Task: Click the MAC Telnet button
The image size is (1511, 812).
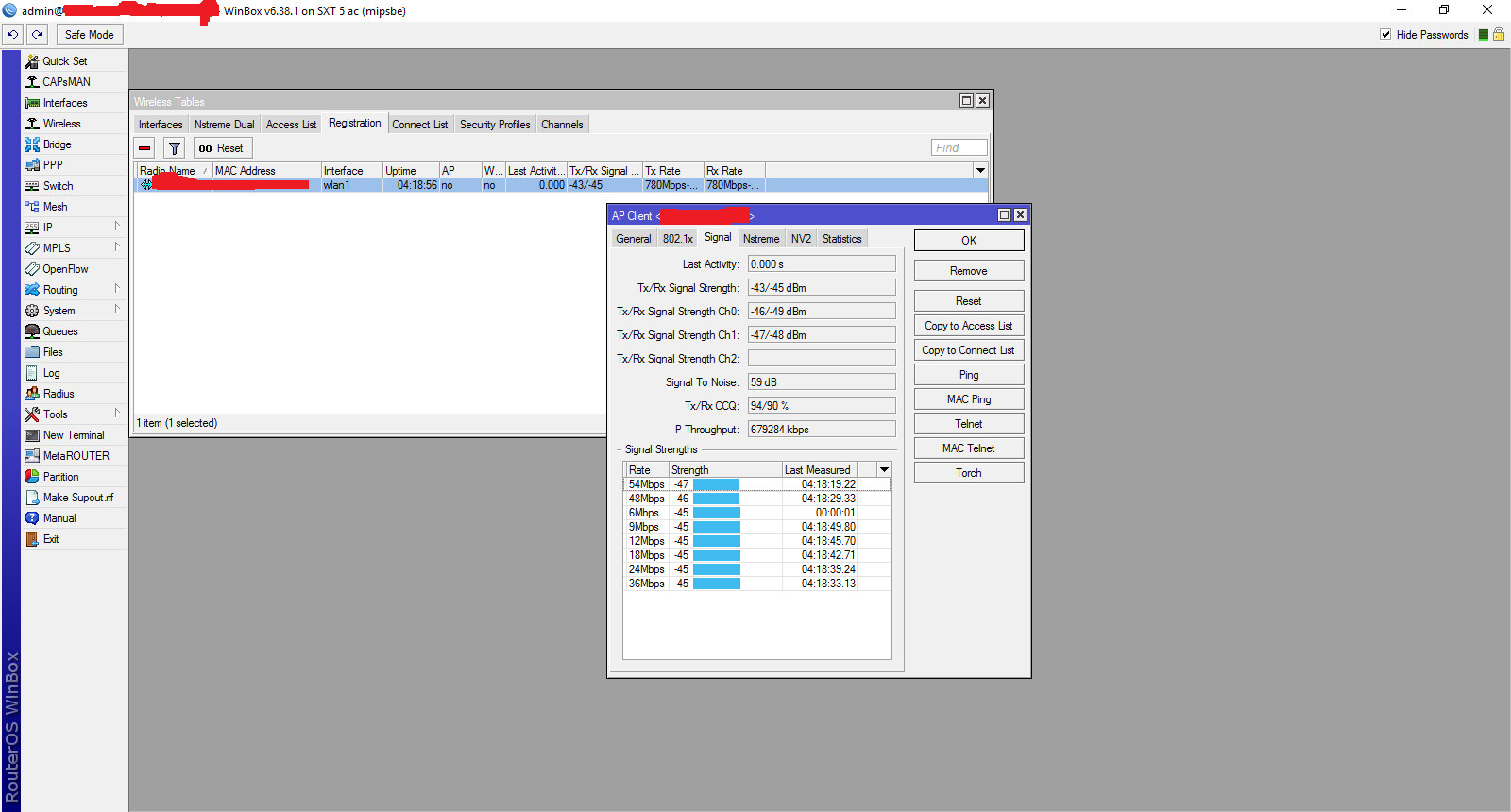Action: 969,448
